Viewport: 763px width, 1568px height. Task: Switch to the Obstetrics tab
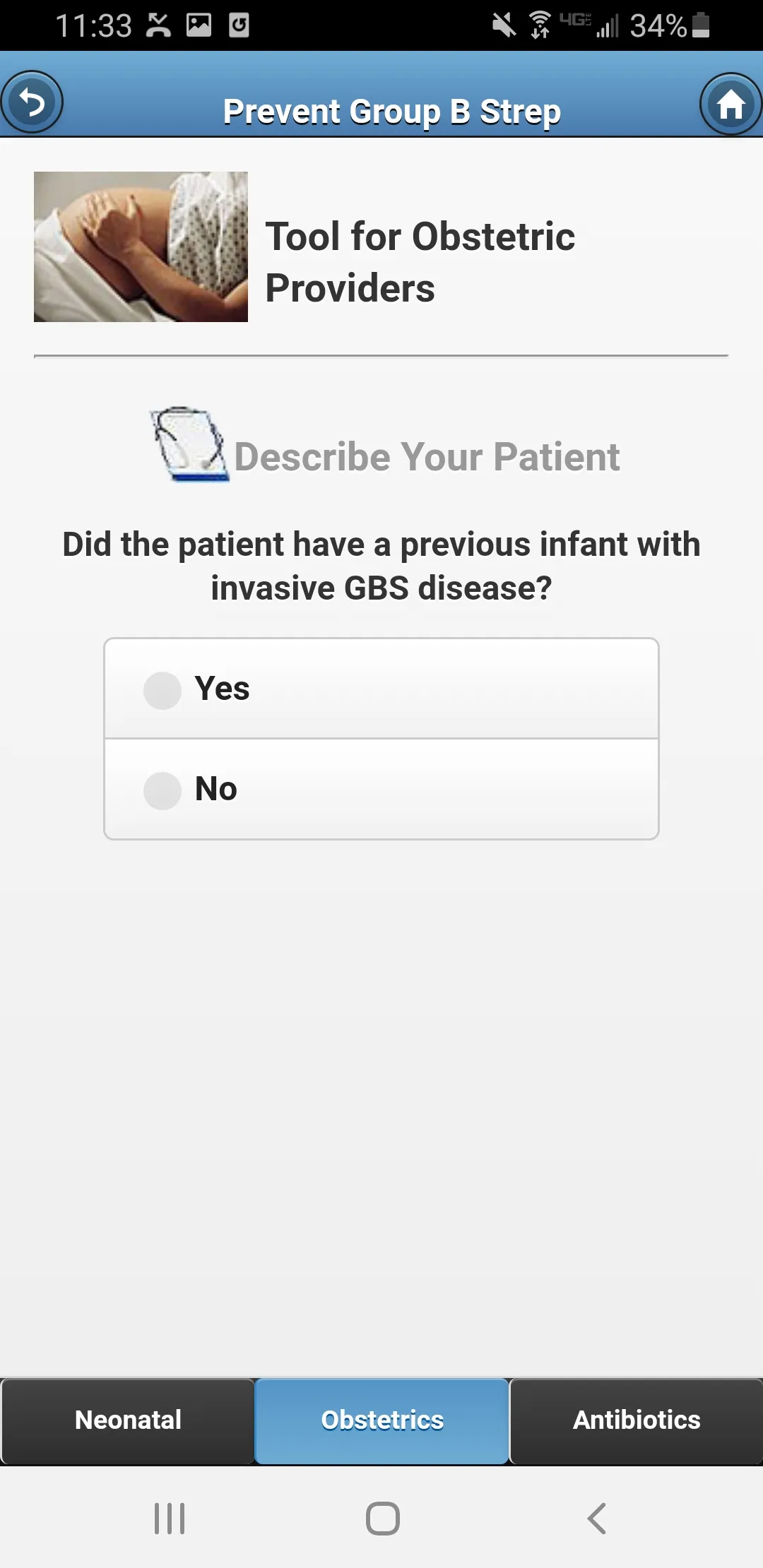click(x=381, y=1420)
